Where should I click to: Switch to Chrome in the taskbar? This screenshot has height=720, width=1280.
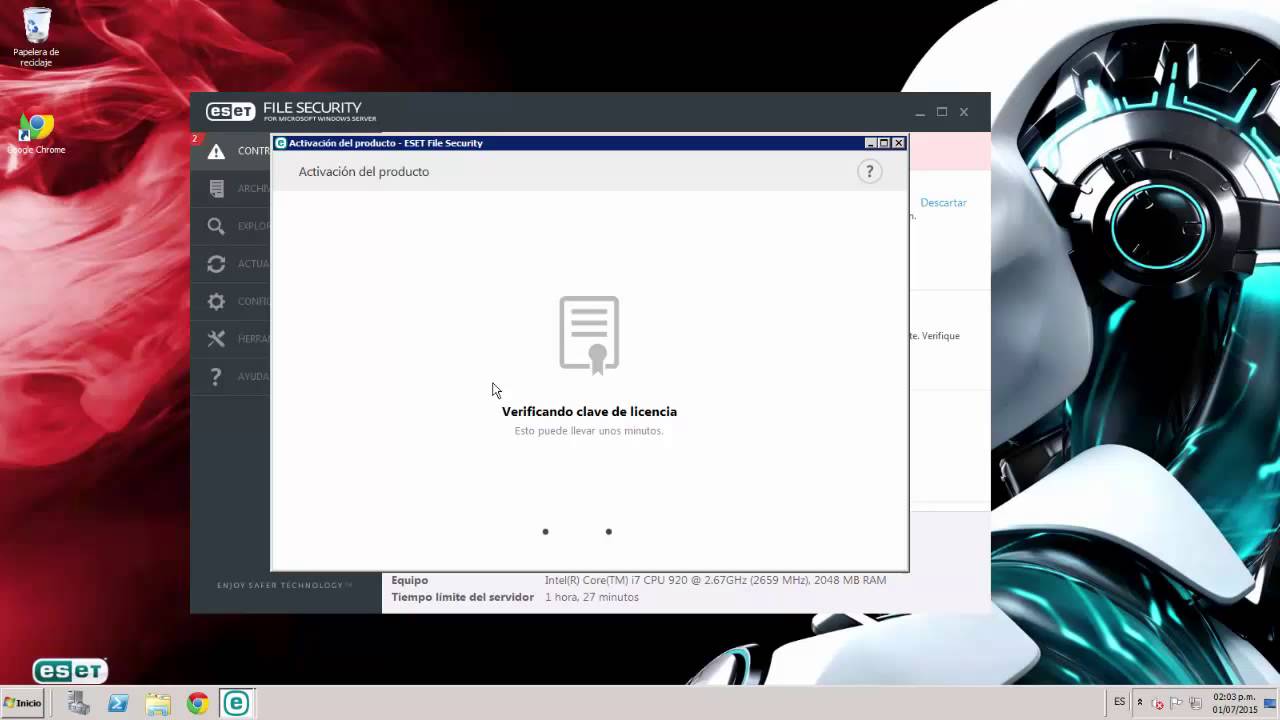click(x=197, y=704)
